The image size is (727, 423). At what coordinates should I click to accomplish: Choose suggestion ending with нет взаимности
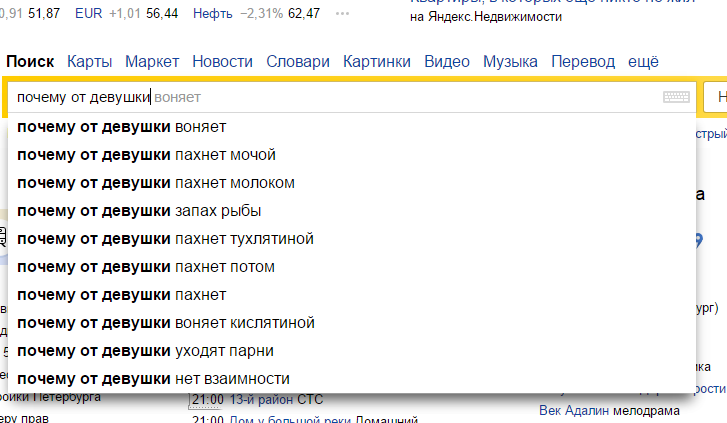(352, 378)
